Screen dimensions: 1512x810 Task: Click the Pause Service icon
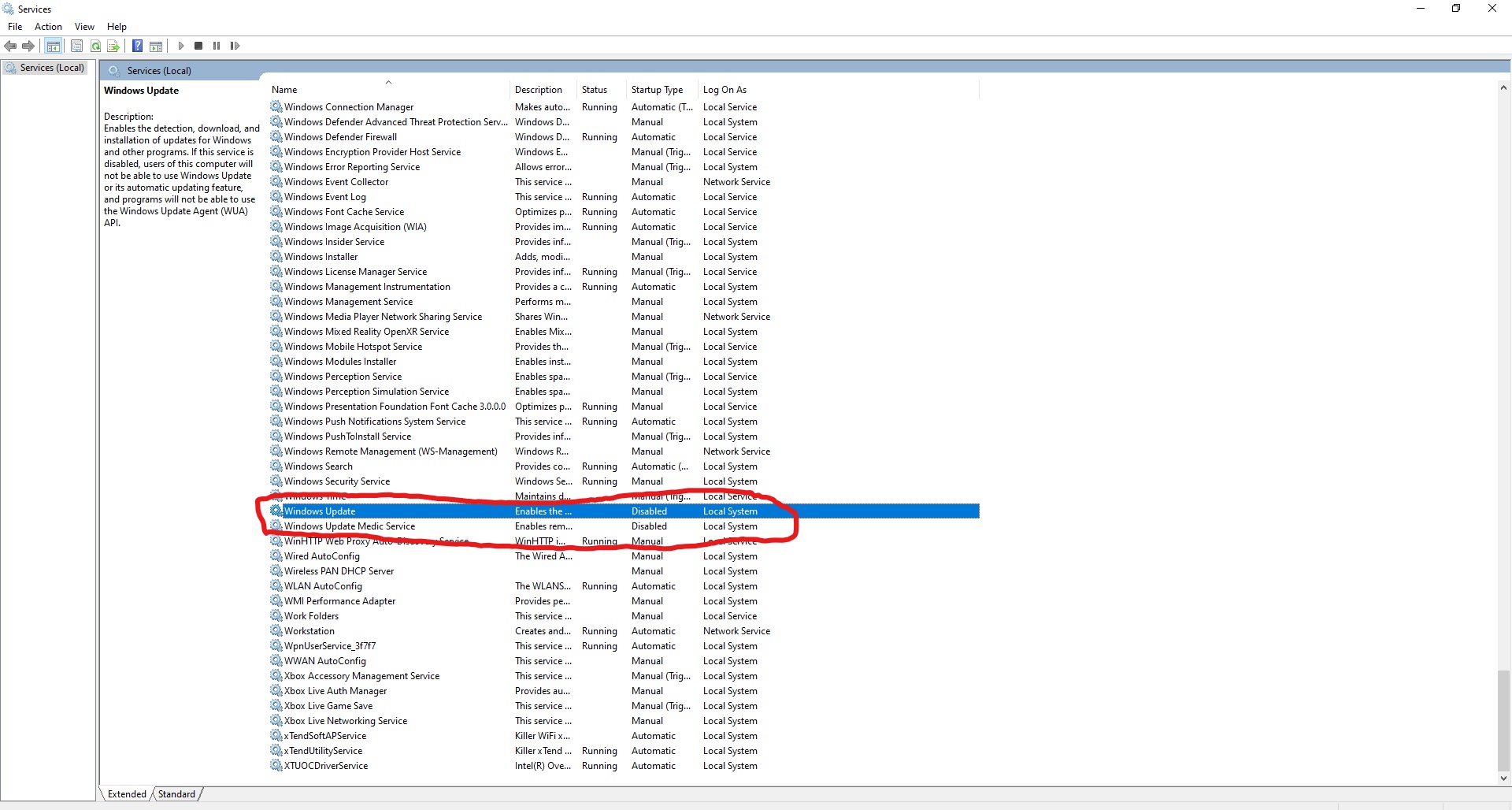pyautogui.click(x=217, y=46)
